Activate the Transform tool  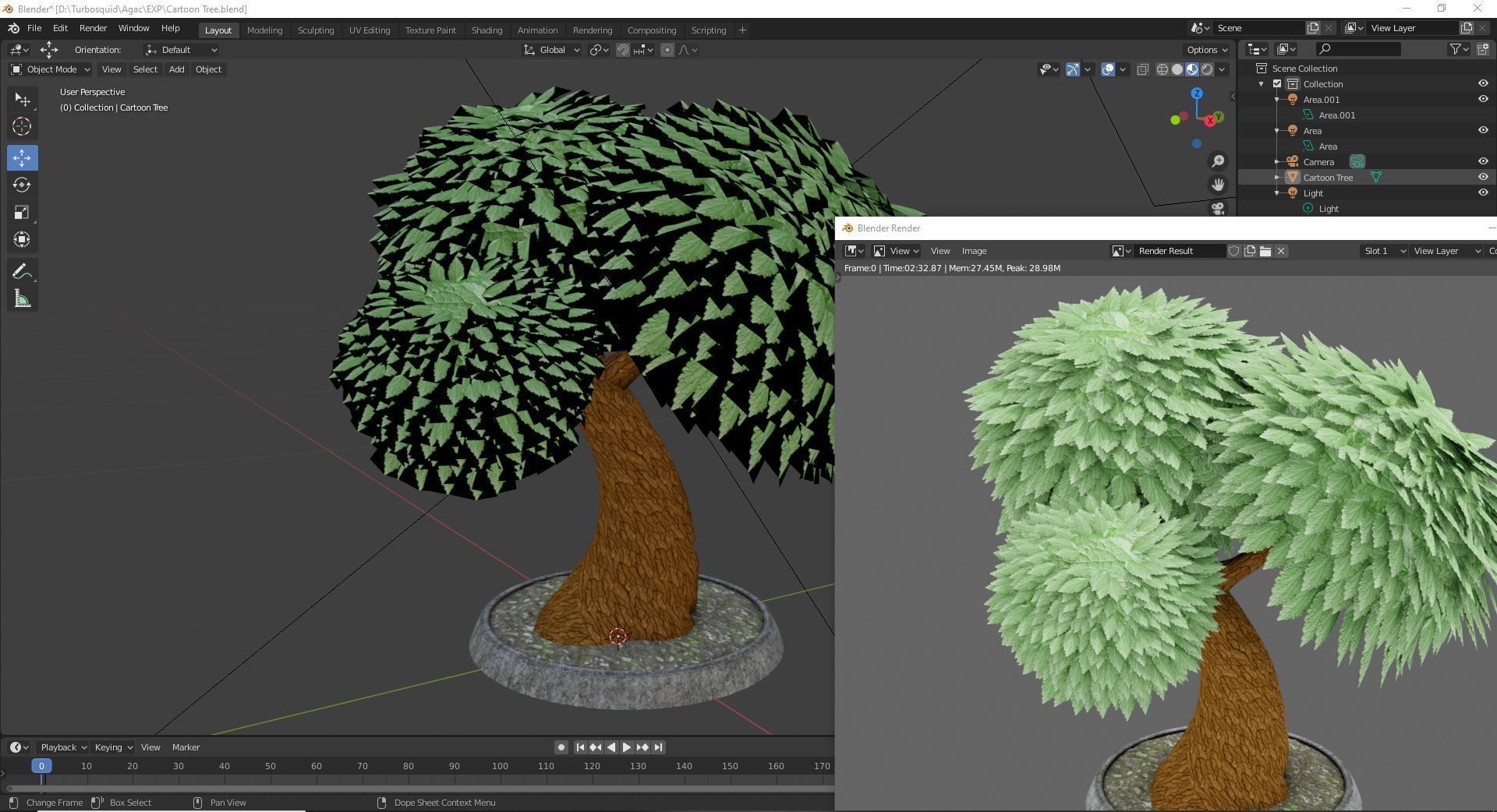pos(22,239)
